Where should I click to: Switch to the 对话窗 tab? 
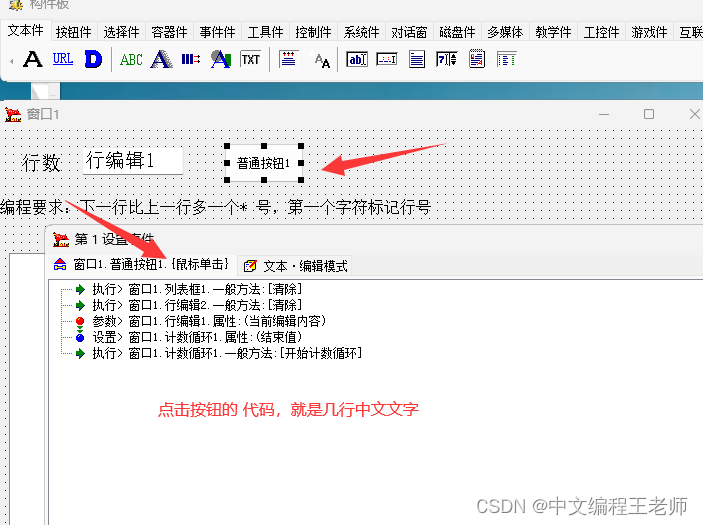tap(409, 32)
